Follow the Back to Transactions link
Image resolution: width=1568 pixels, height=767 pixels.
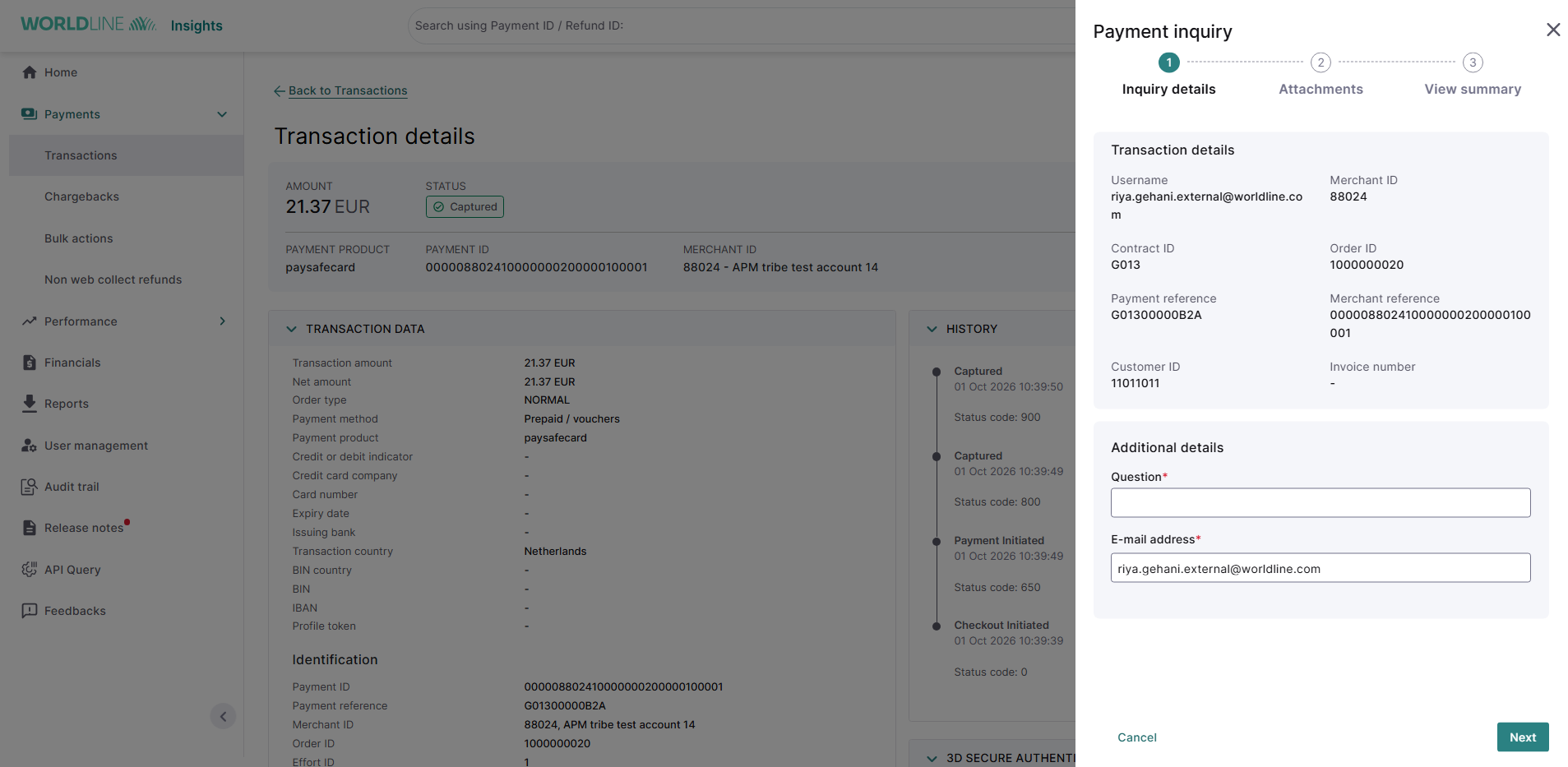pos(348,90)
